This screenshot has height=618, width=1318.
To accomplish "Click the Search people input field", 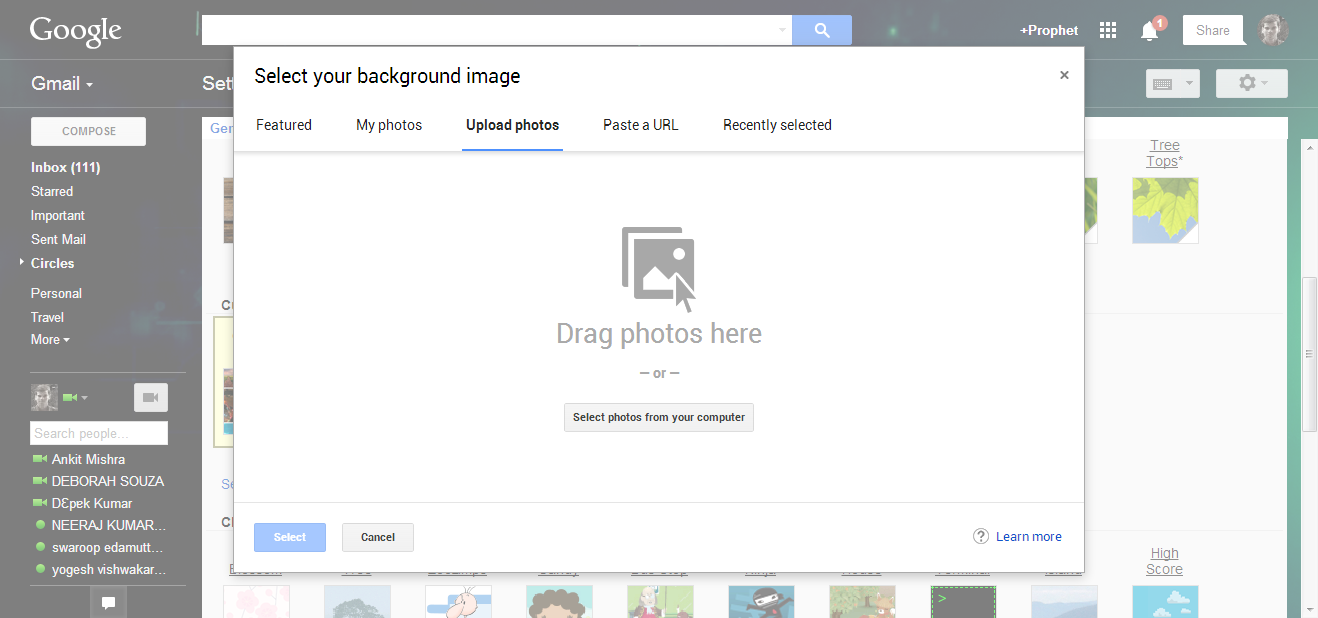I will click(x=98, y=433).
